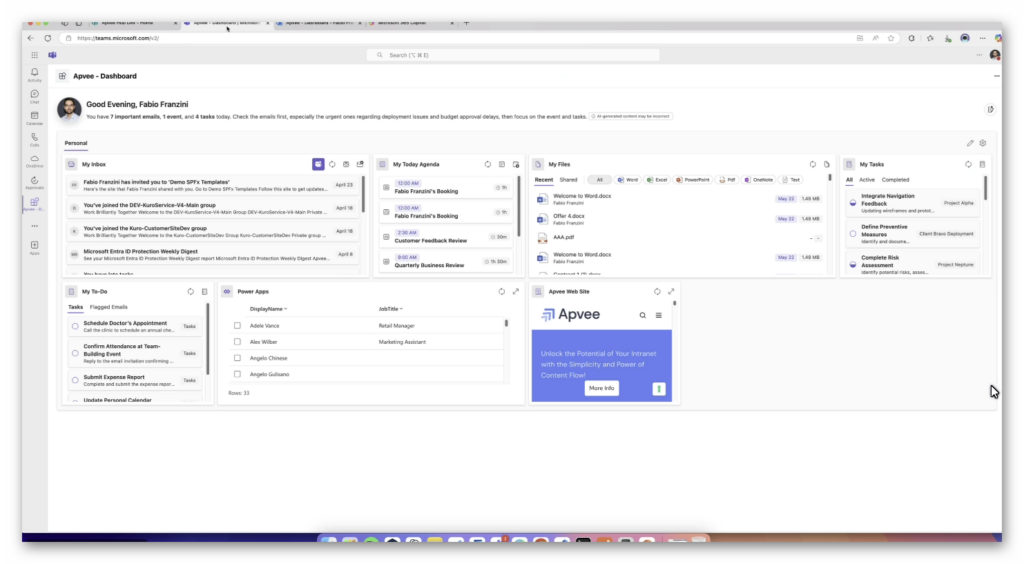Screen dimensions: 1024x564
Task: Refresh the My Files card
Action: tap(812, 164)
